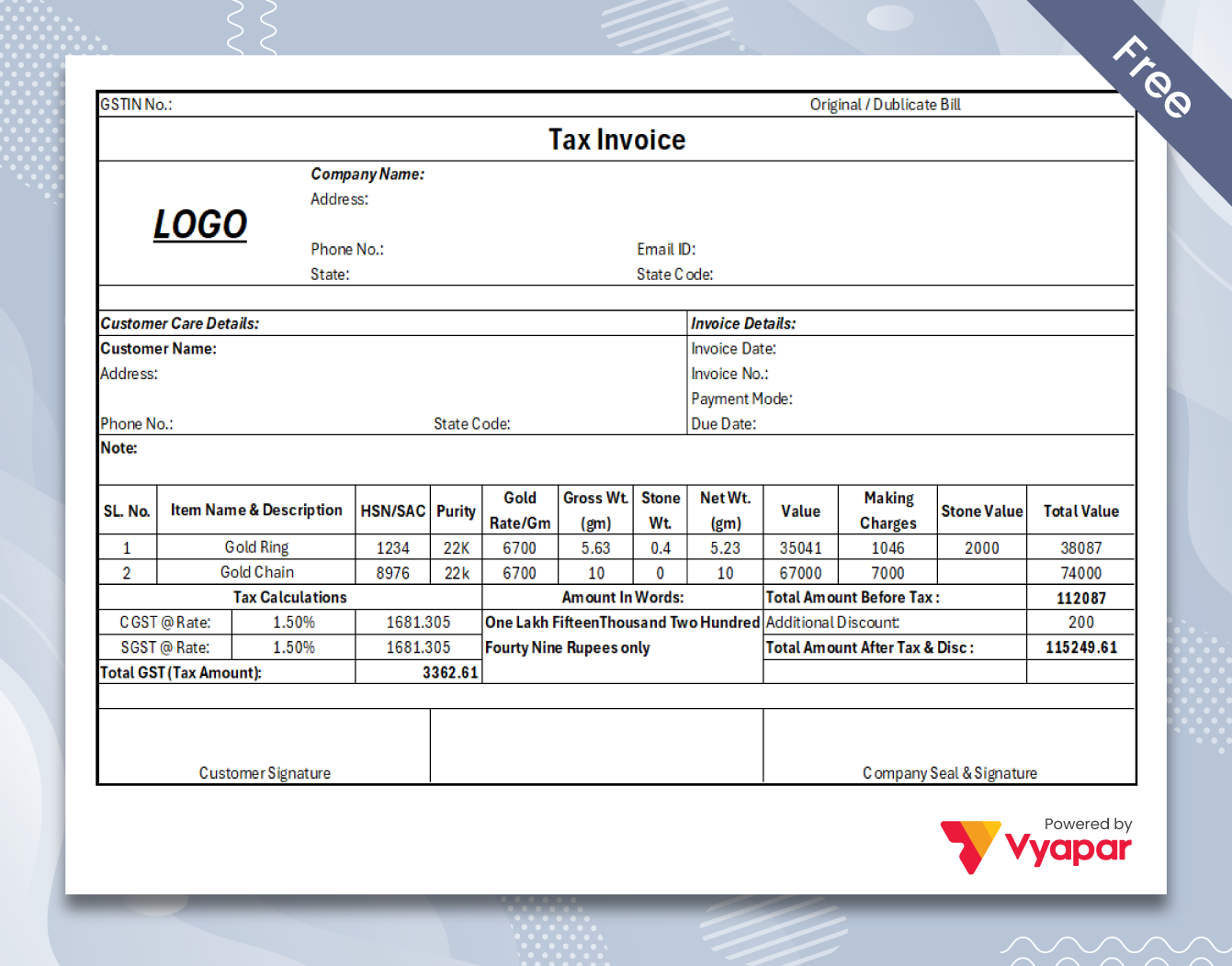The height and width of the screenshot is (966, 1232).
Task: Click the Customer Signature area label
Action: point(265,773)
